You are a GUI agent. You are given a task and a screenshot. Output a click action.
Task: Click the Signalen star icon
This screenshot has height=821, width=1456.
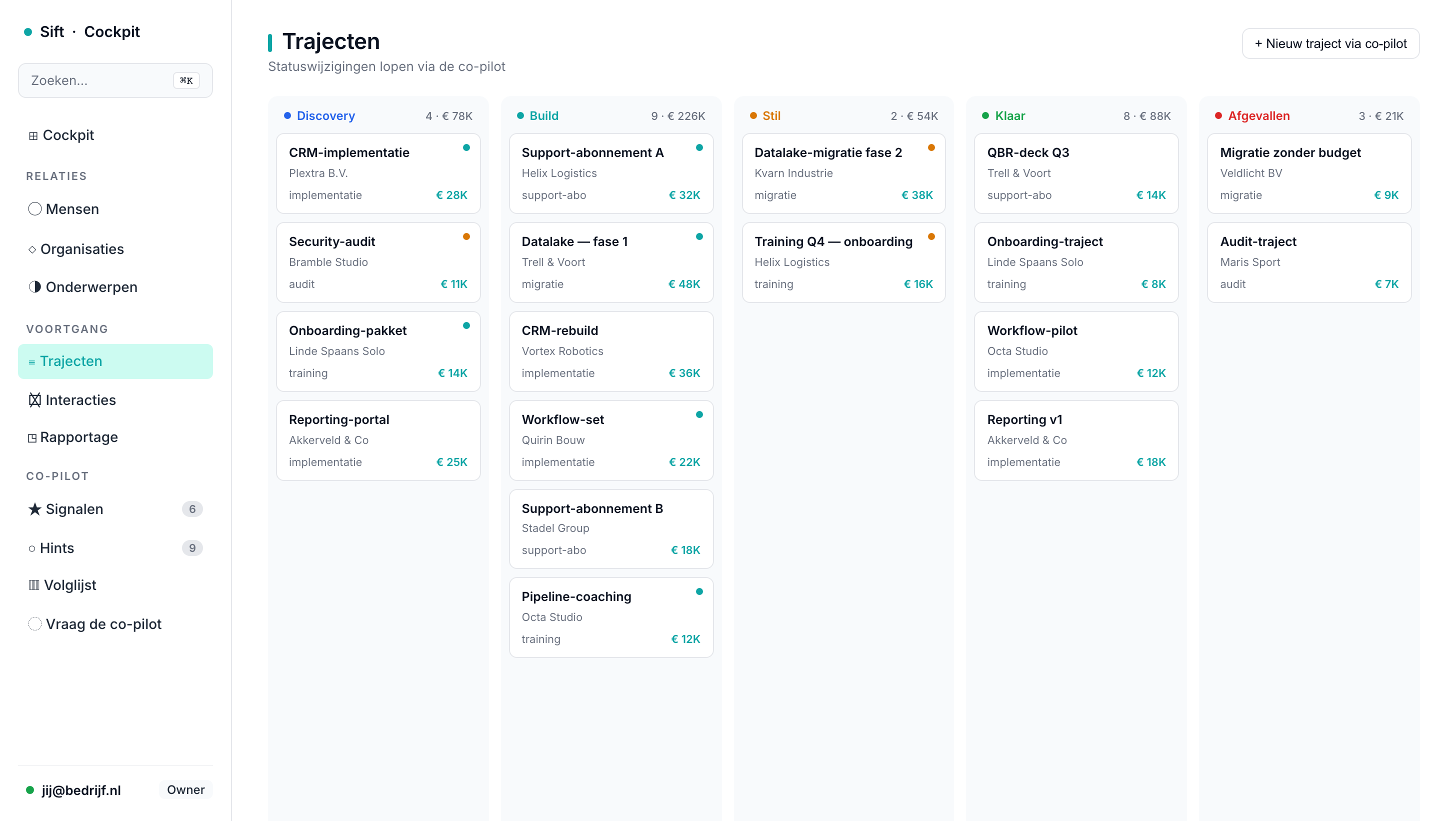(x=34, y=509)
